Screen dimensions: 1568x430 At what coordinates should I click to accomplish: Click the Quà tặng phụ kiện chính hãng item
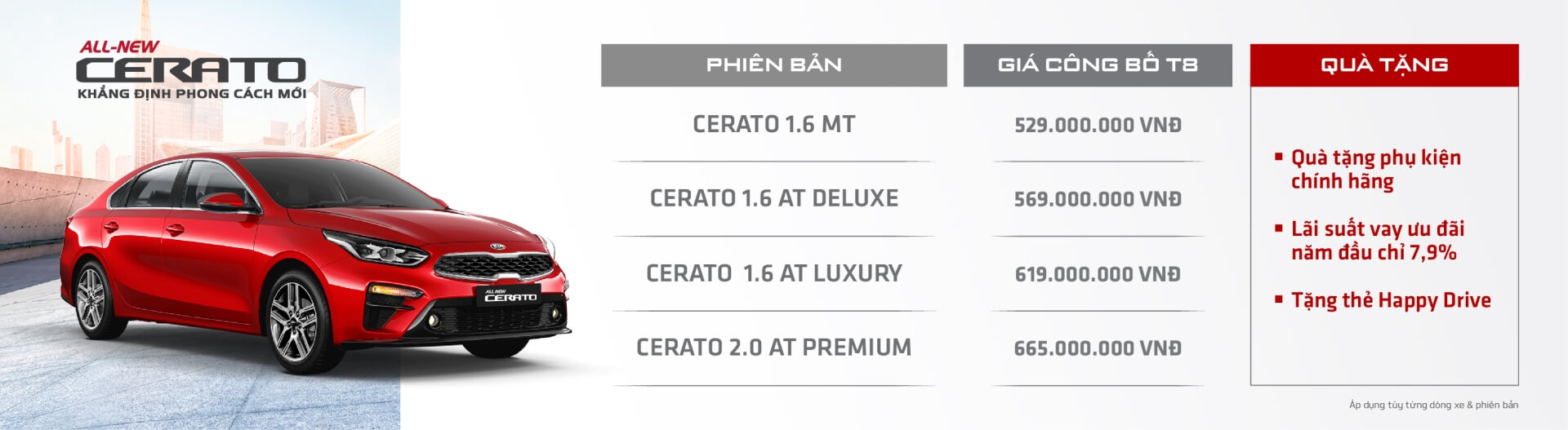1375,169
